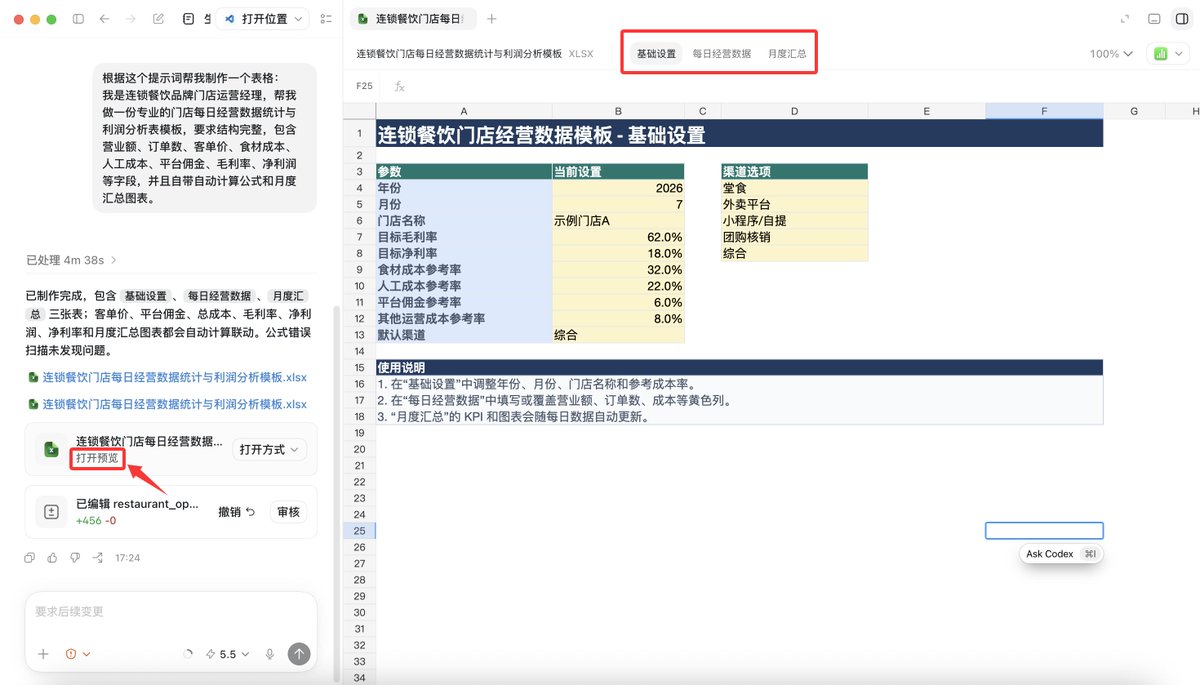Send message with the up-arrow button
Viewport: 1200px width, 685px height.
[299, 654]
